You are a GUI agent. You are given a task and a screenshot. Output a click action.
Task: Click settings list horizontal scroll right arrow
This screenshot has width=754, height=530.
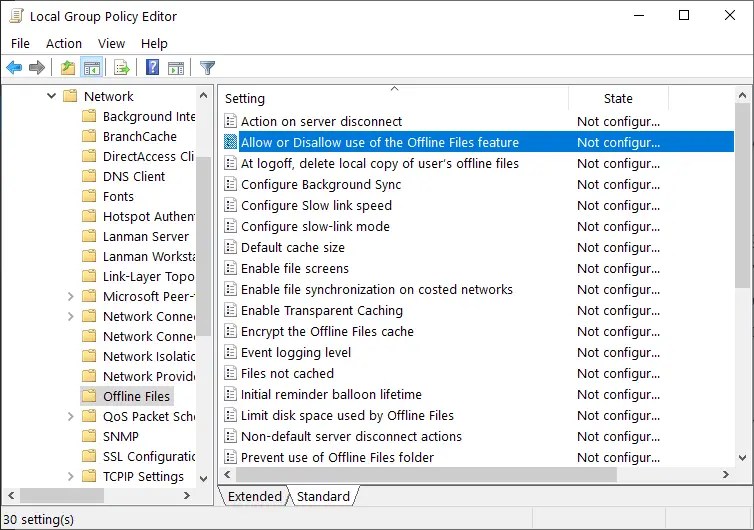point(726,475)
